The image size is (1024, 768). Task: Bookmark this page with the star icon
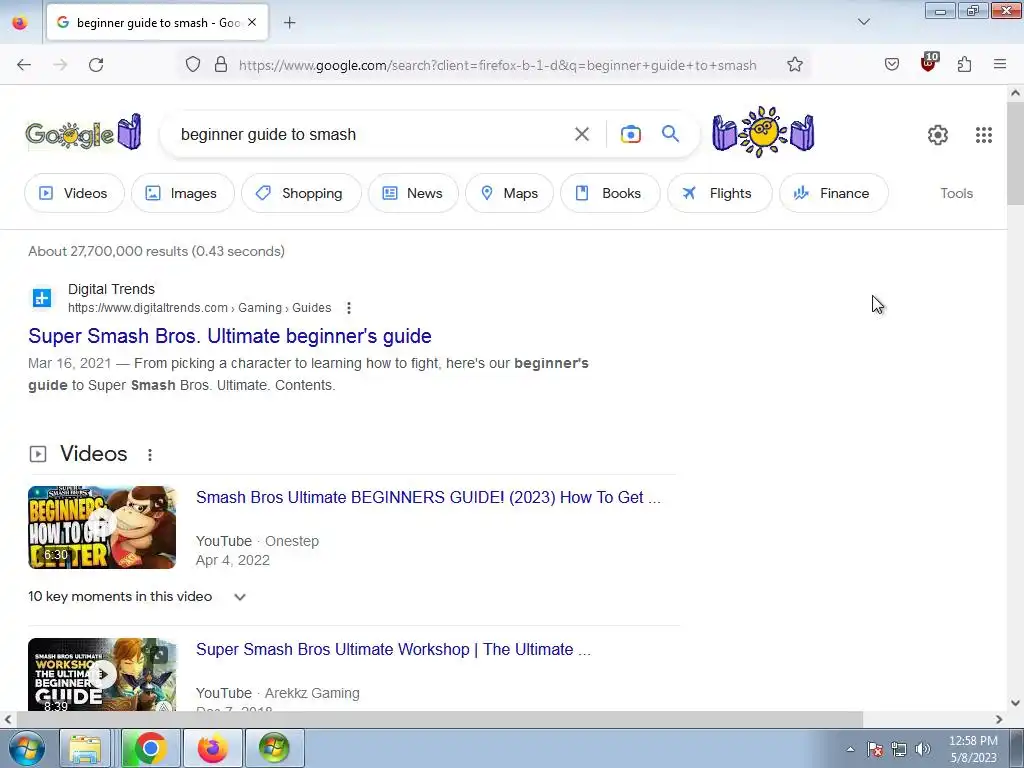point(795,65)
